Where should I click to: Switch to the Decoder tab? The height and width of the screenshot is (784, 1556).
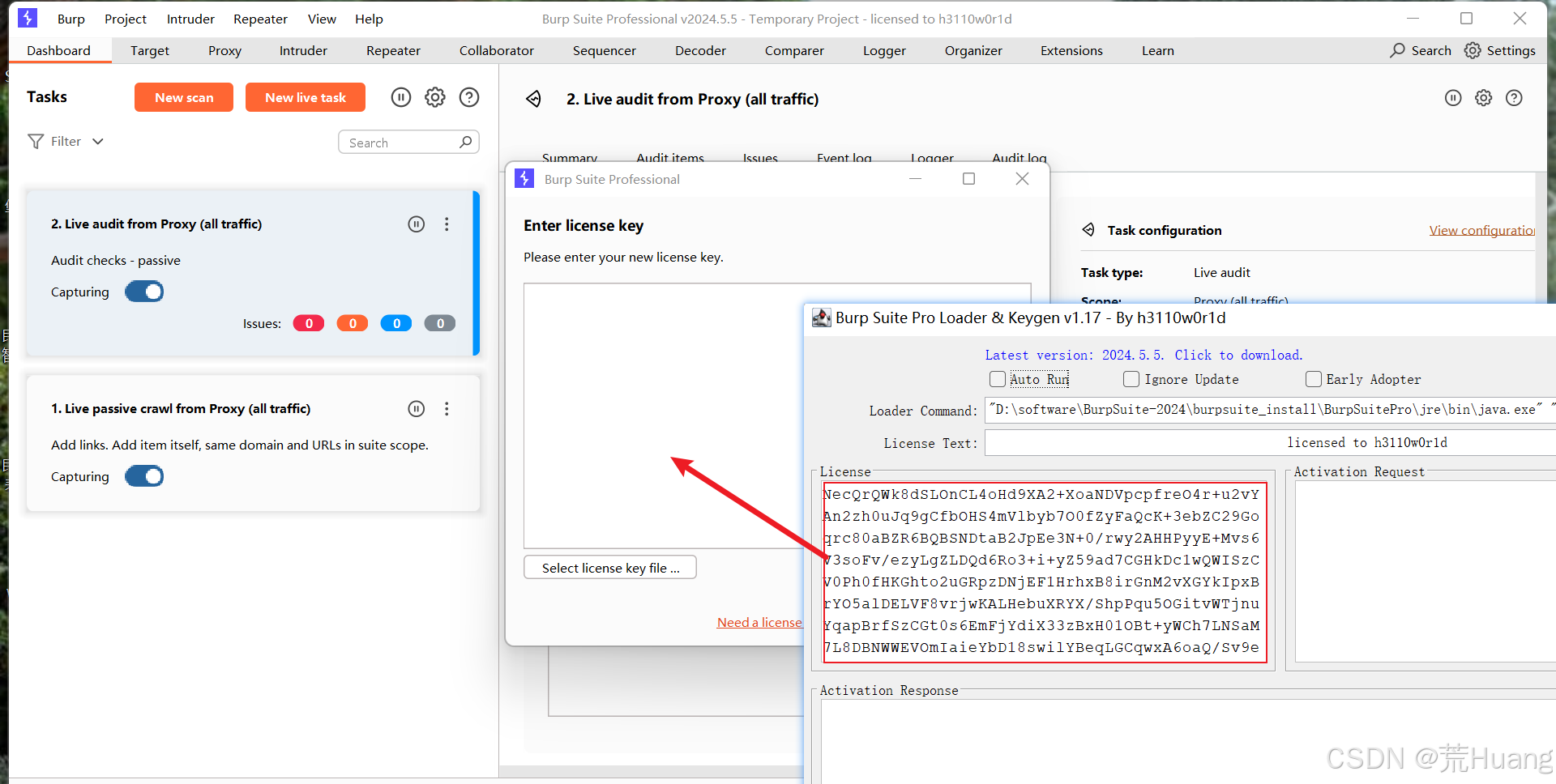pos(700,50)
